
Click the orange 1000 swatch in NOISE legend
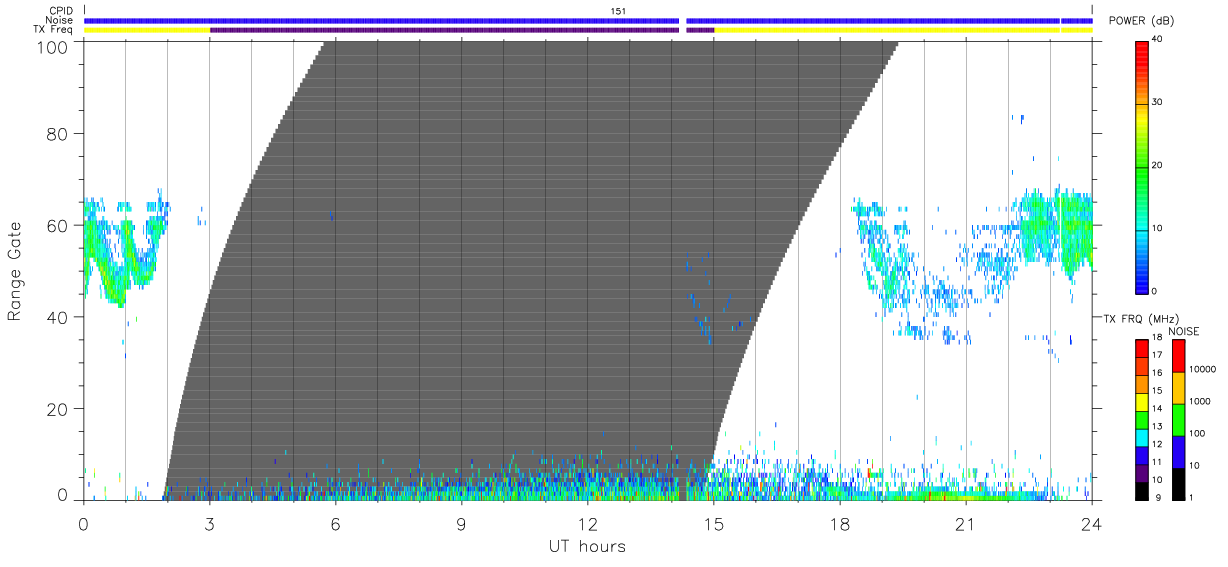1178,388
